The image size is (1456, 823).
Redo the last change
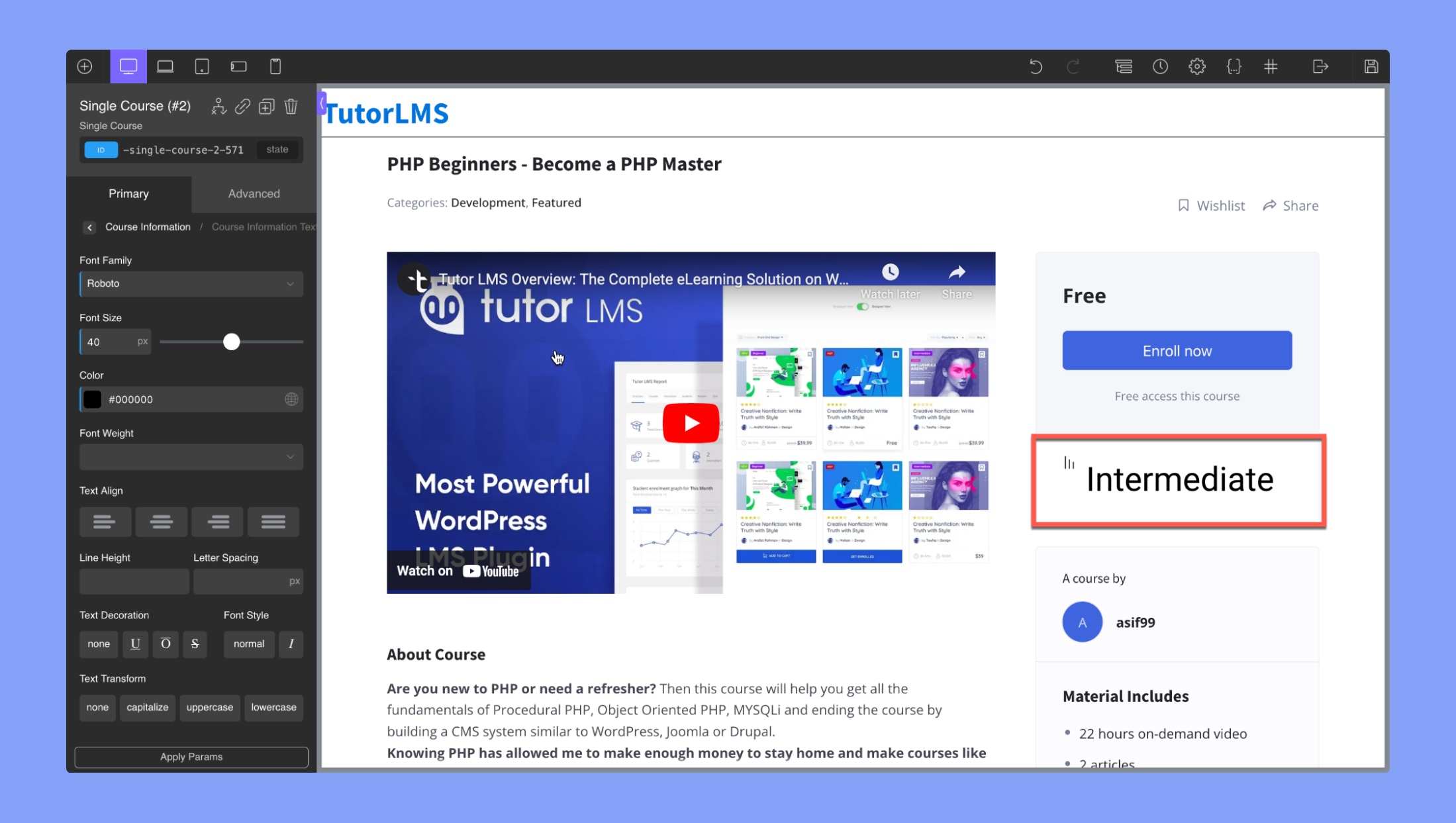point(1073,66)
